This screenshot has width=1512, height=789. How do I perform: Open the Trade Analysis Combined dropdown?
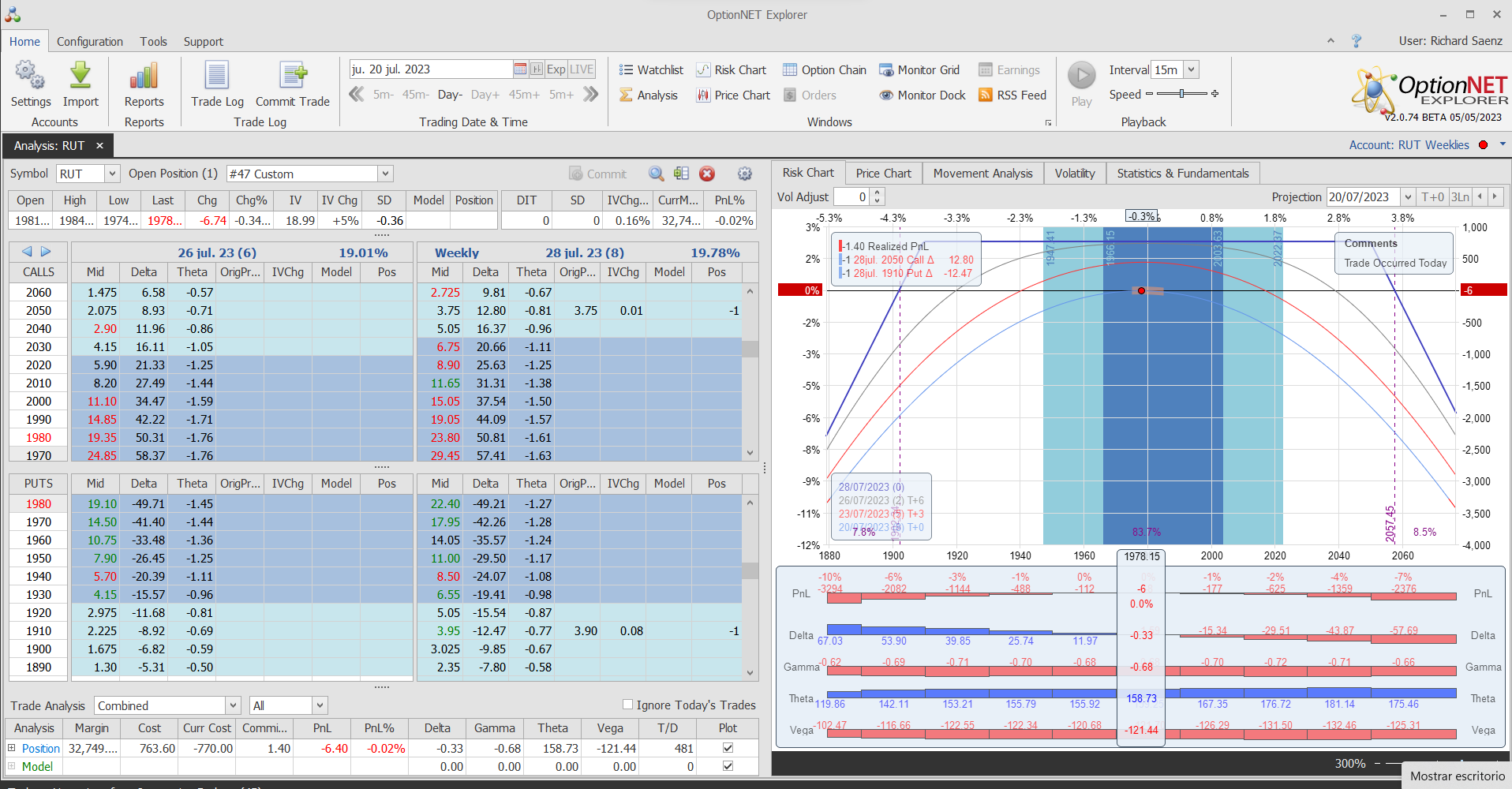coord(233,705)
